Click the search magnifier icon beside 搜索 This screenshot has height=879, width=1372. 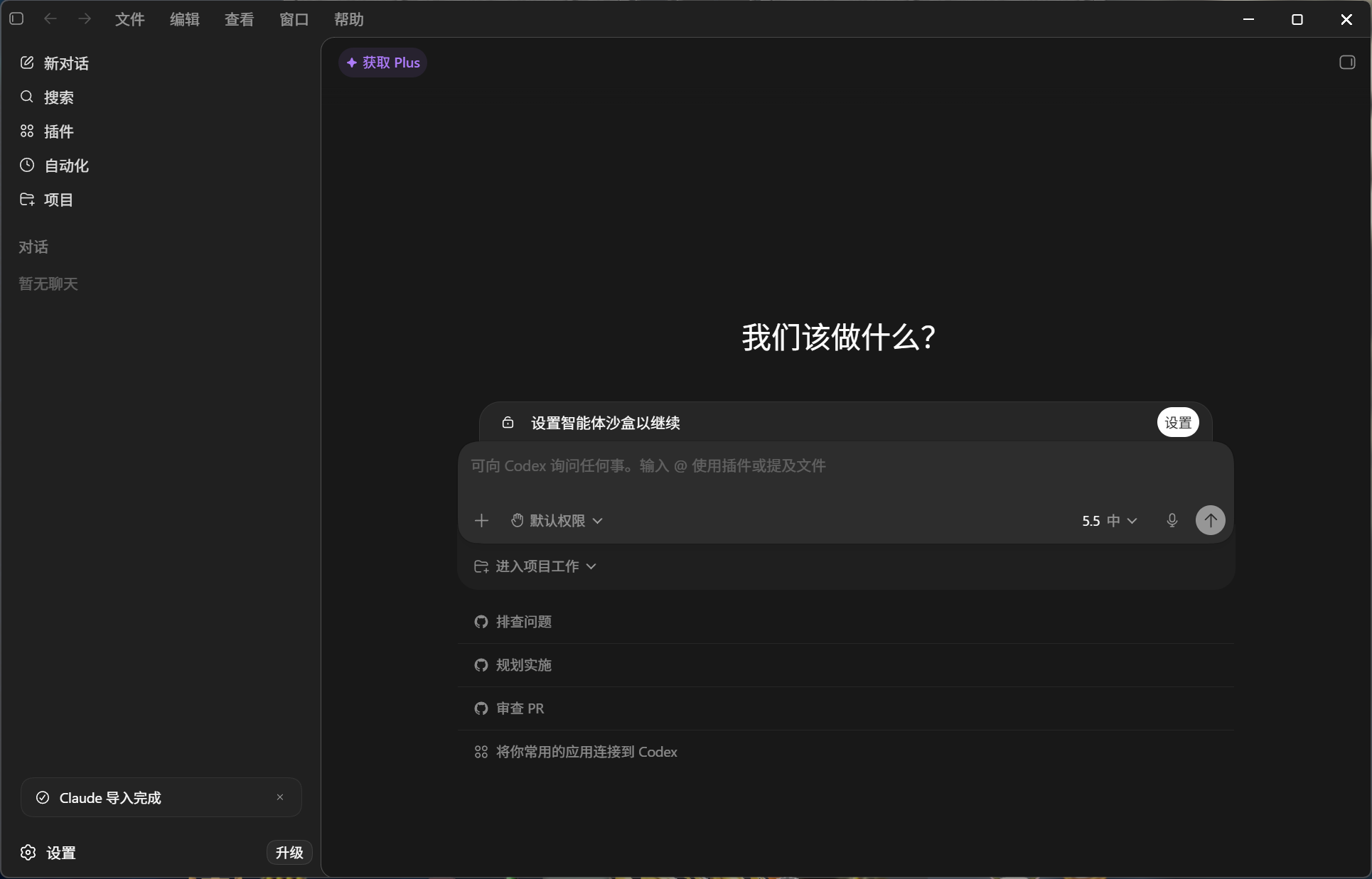click(x=27, y=97)
